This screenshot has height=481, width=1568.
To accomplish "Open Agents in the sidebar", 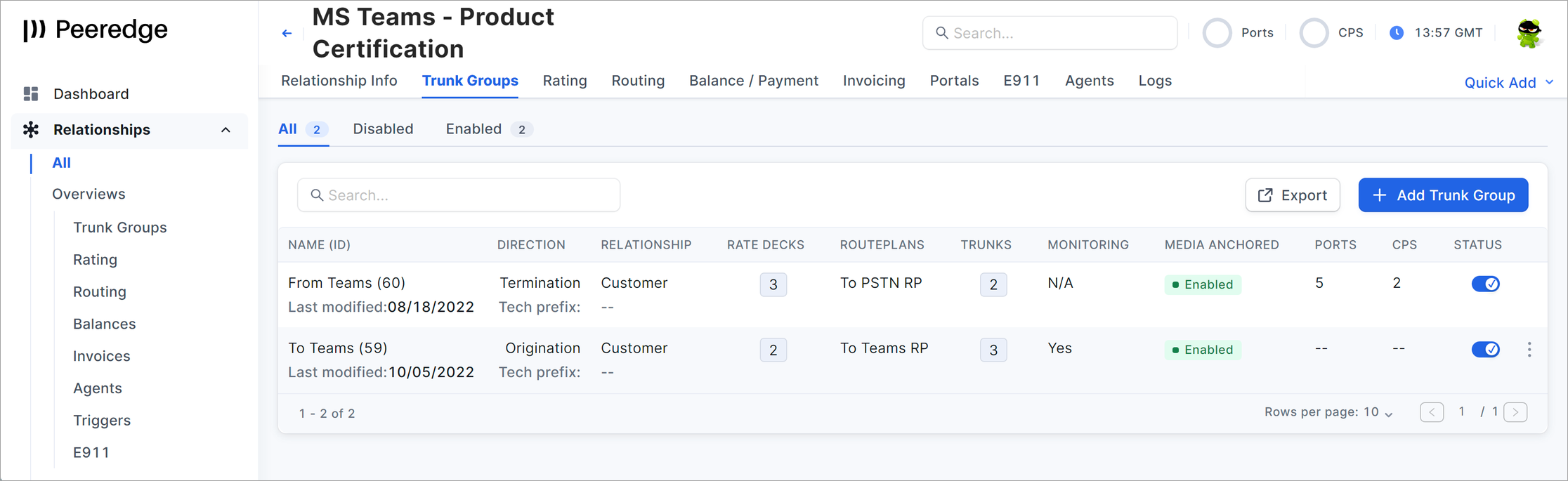I will pyautogui.click(x=98, y=389).
